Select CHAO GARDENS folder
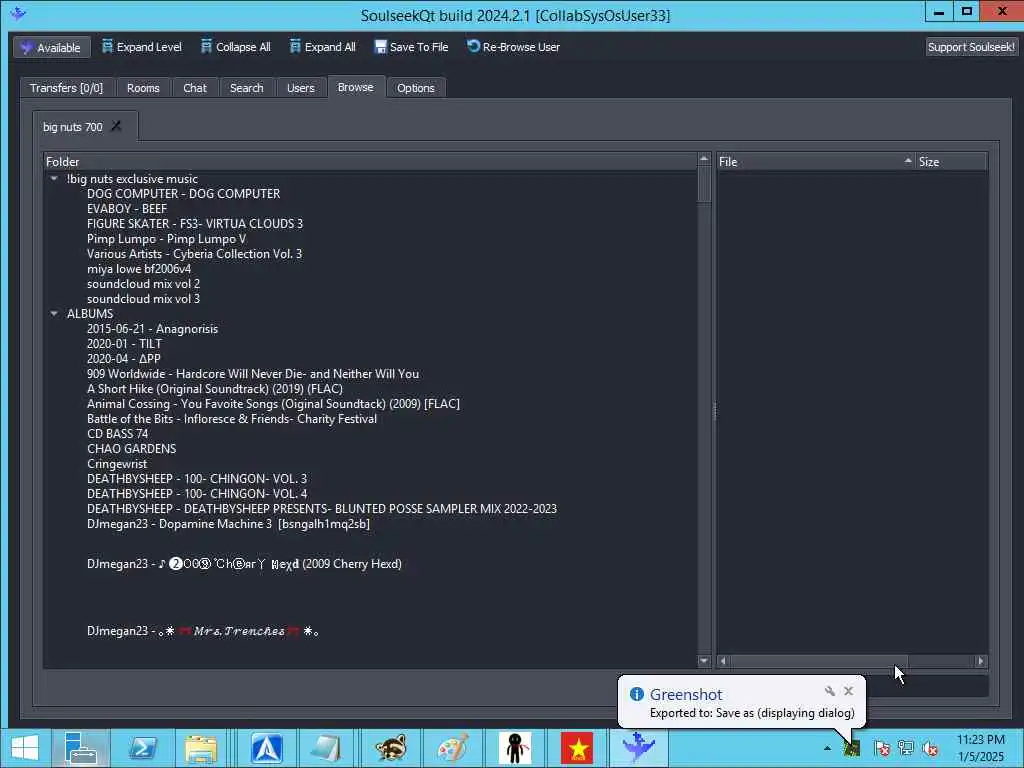 (x=131, y=449)
